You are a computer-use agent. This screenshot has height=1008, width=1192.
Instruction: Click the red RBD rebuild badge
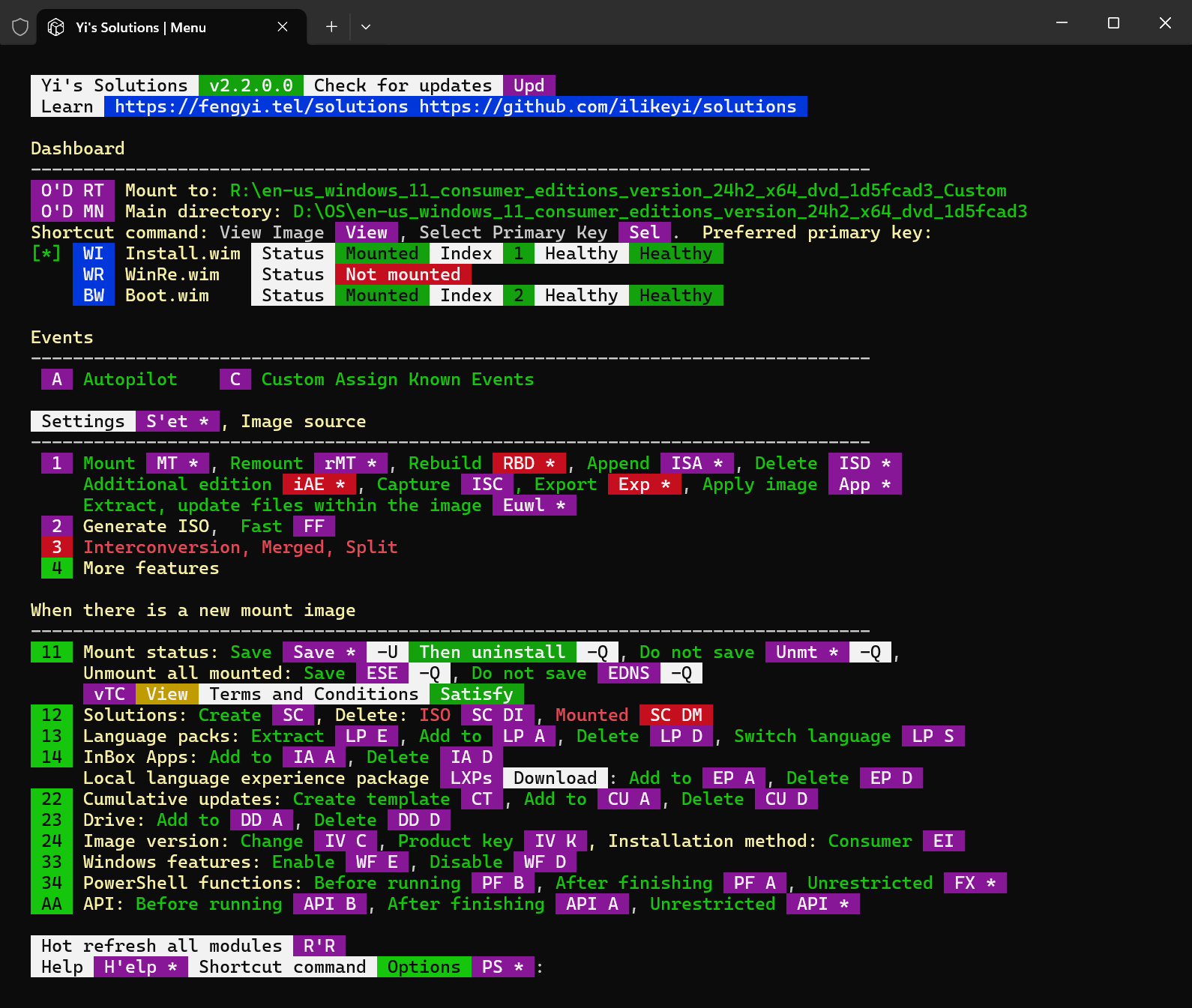click(529, 463)
